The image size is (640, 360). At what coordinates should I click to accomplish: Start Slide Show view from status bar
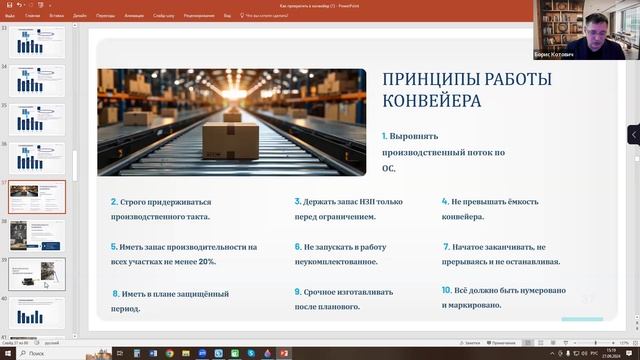(566, 343)
